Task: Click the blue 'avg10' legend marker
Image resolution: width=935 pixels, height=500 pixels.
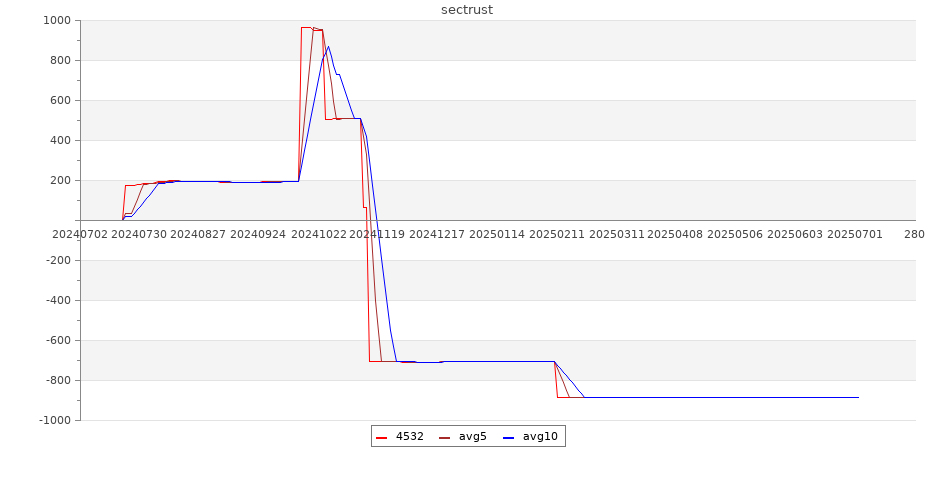Action: point(509,437)
